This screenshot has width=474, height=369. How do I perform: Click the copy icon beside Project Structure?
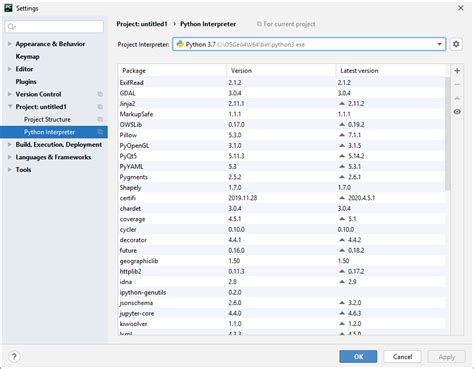click(100, 119)
